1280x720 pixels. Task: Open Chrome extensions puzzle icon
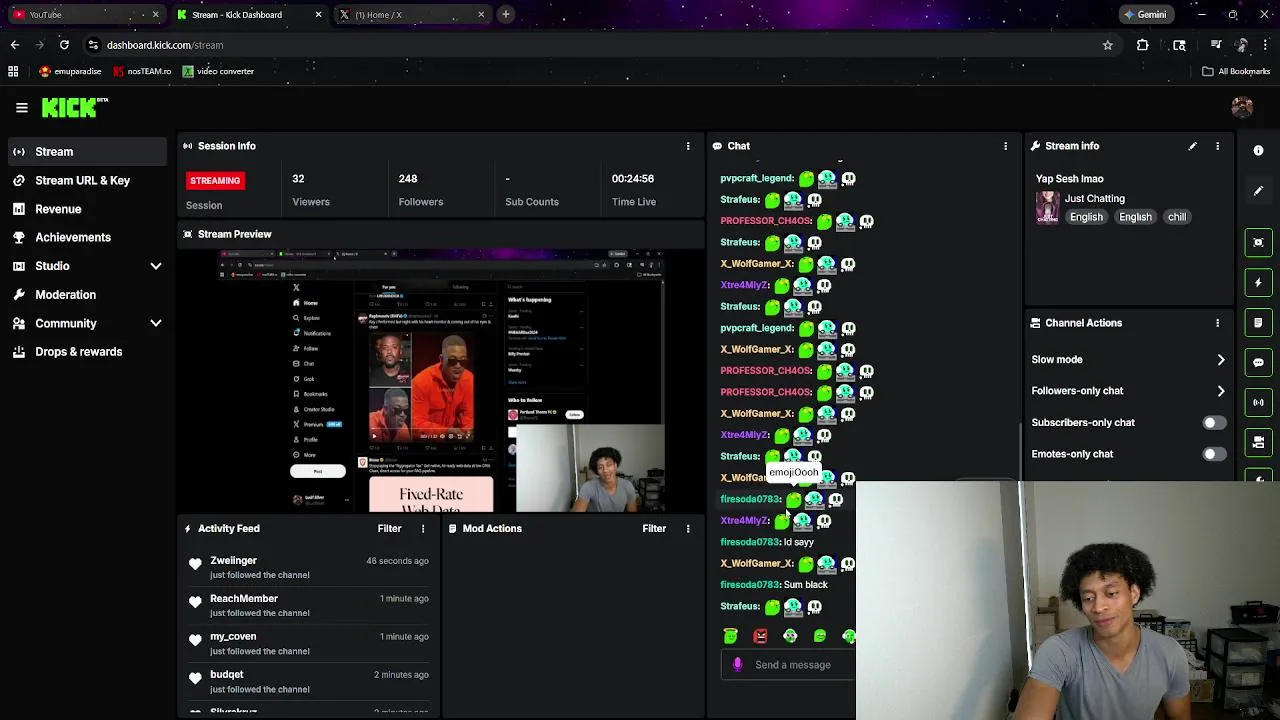tap(1143, 45)
